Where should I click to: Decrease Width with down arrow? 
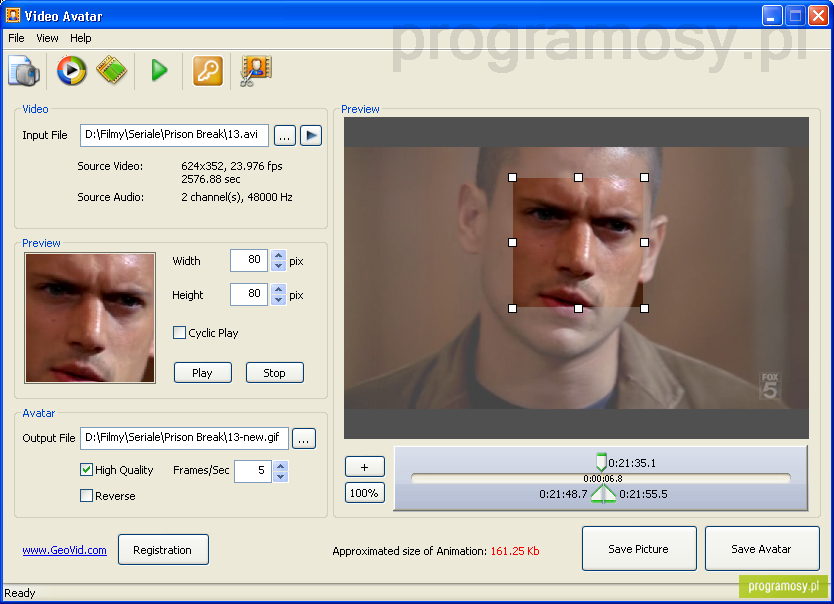coord(278,266)
